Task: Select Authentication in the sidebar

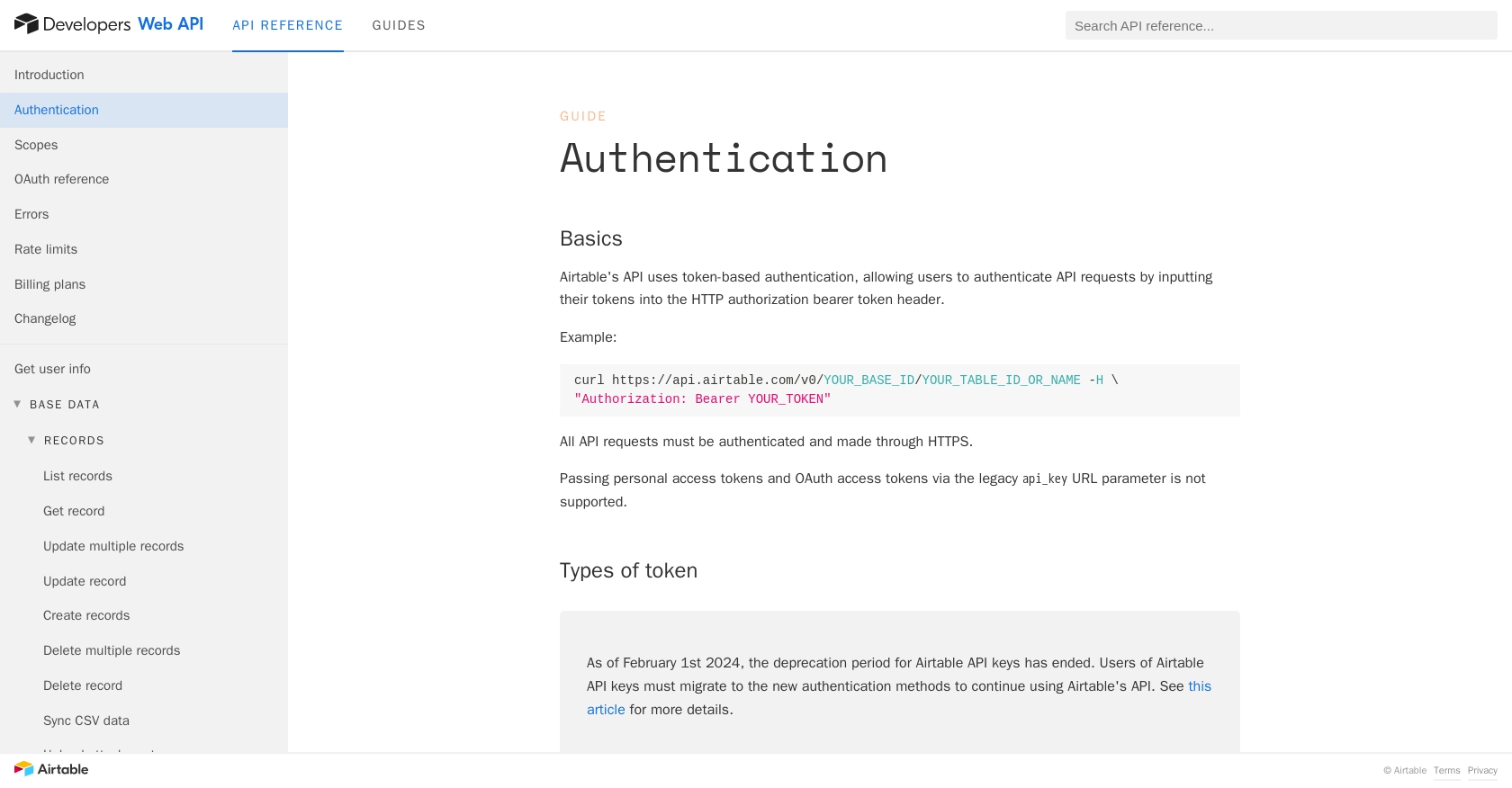Action: click(x=144, y=110)
